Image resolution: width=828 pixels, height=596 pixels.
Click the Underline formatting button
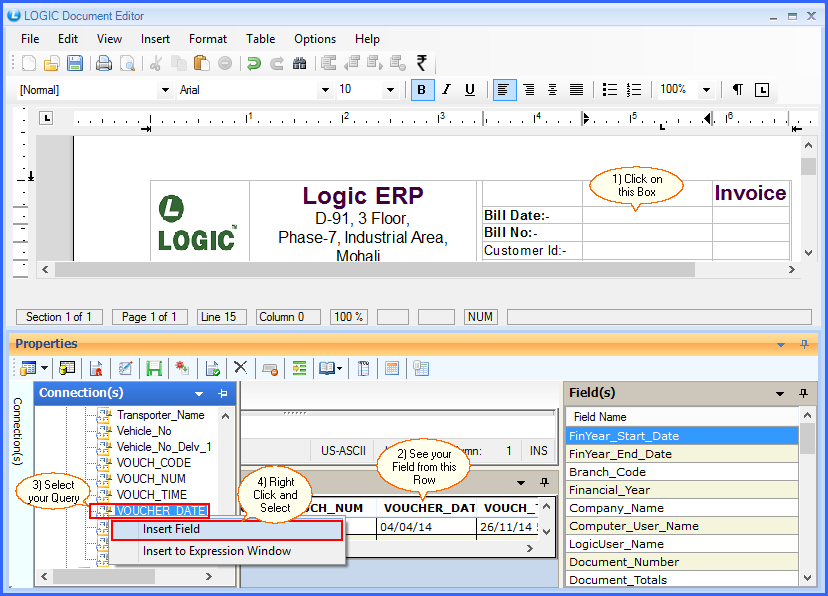coord(469,90)
